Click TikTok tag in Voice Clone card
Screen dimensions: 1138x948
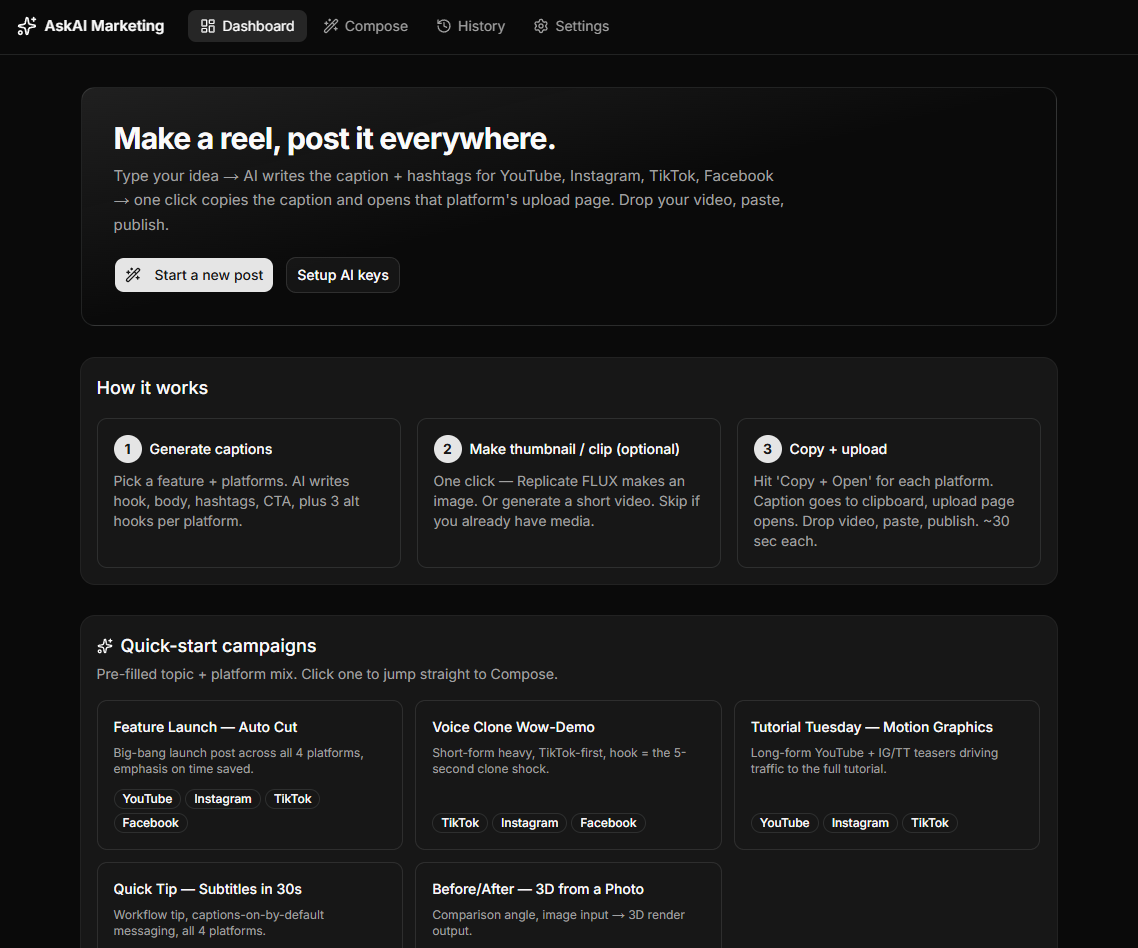[x=460, y=823]
